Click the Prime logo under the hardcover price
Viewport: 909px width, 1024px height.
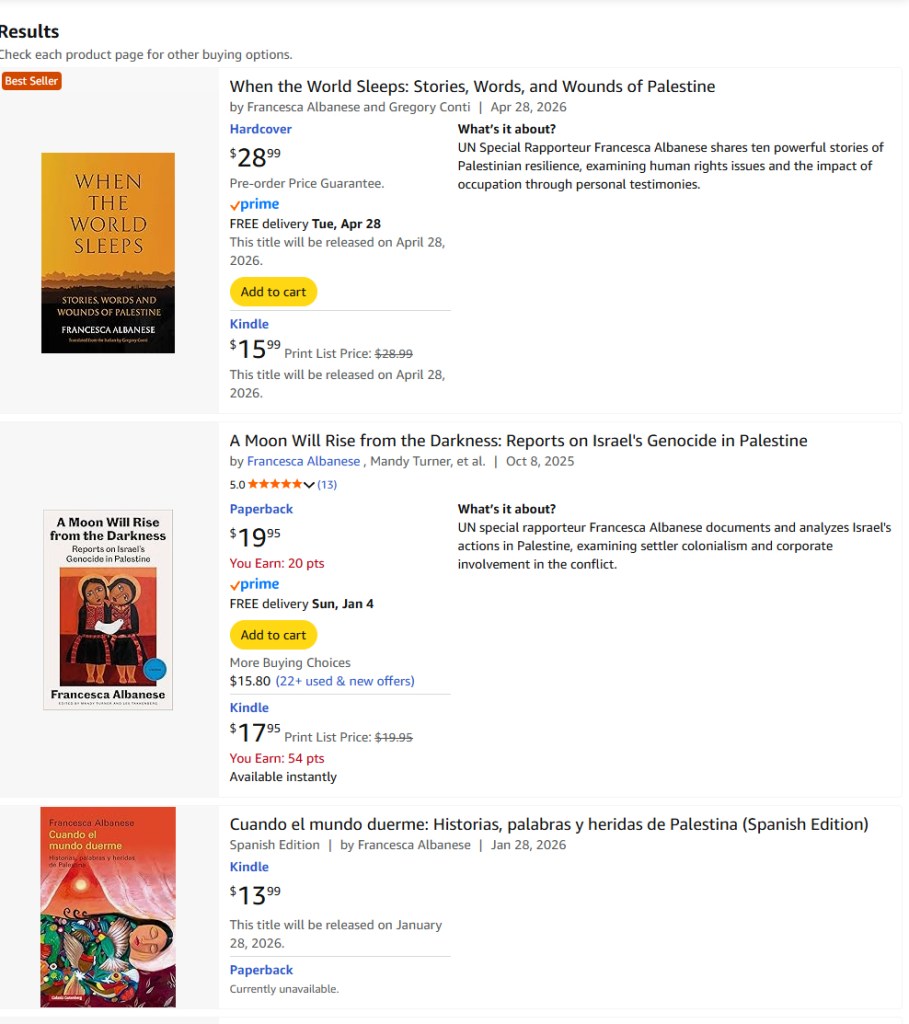click(x=253, y=204)
